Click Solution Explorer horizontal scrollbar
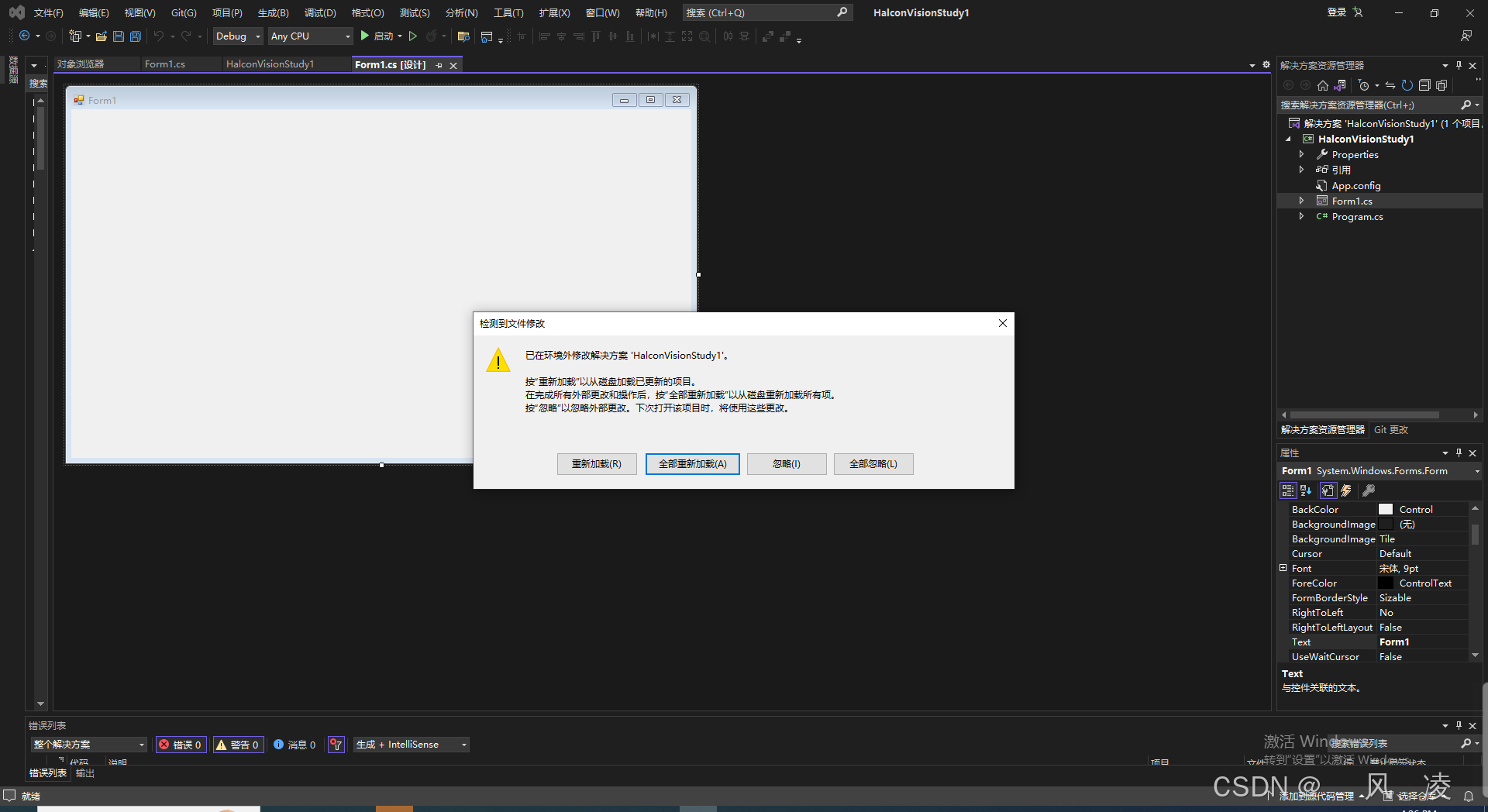Image resolution: width=1488 pixels, height=812 pixels. (1366, 415)
